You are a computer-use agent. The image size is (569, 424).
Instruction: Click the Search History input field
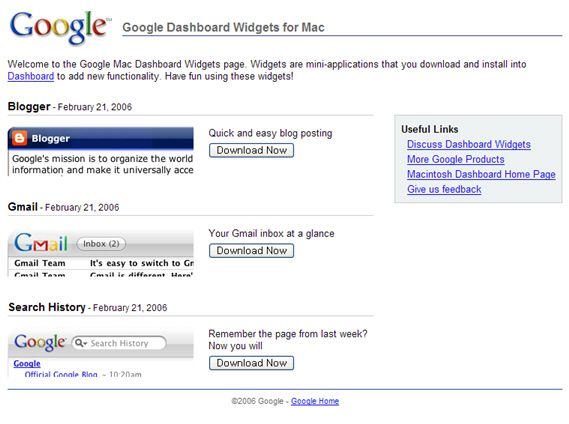(119, 343)
